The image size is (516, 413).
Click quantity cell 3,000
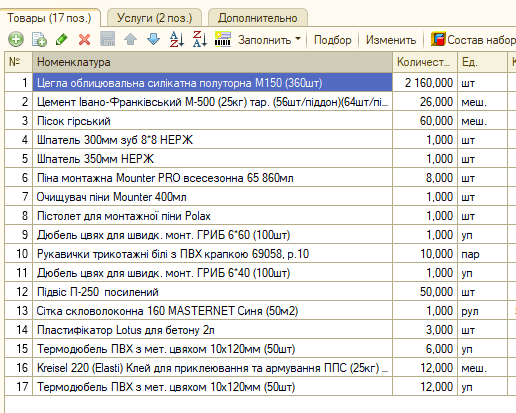click(x=425, y=330)
